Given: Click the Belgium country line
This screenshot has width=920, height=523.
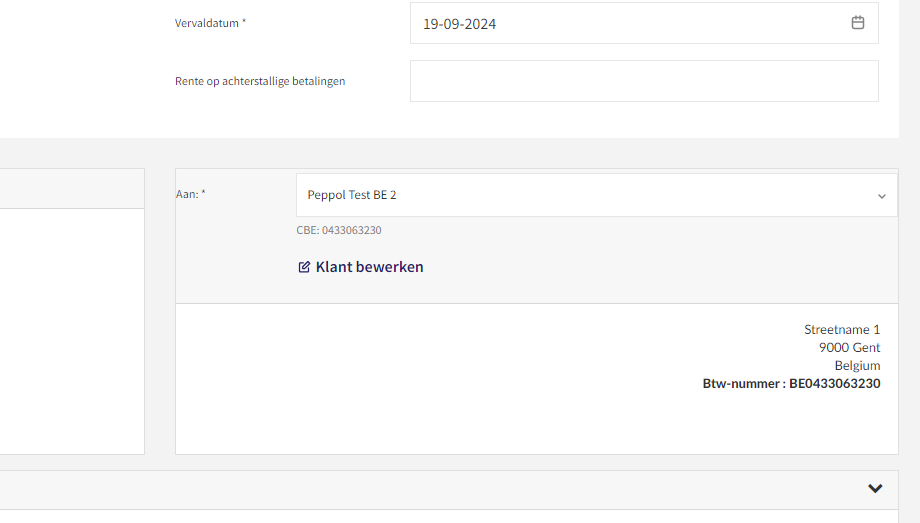Looking at the screenshot, I should (x=857, y=365).
